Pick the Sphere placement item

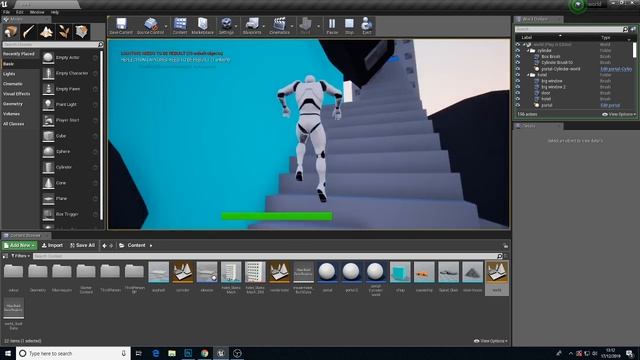(70, 151)
